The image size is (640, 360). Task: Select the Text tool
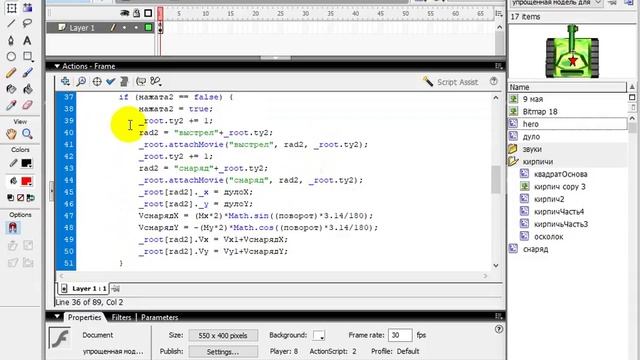tap(27, 40)
